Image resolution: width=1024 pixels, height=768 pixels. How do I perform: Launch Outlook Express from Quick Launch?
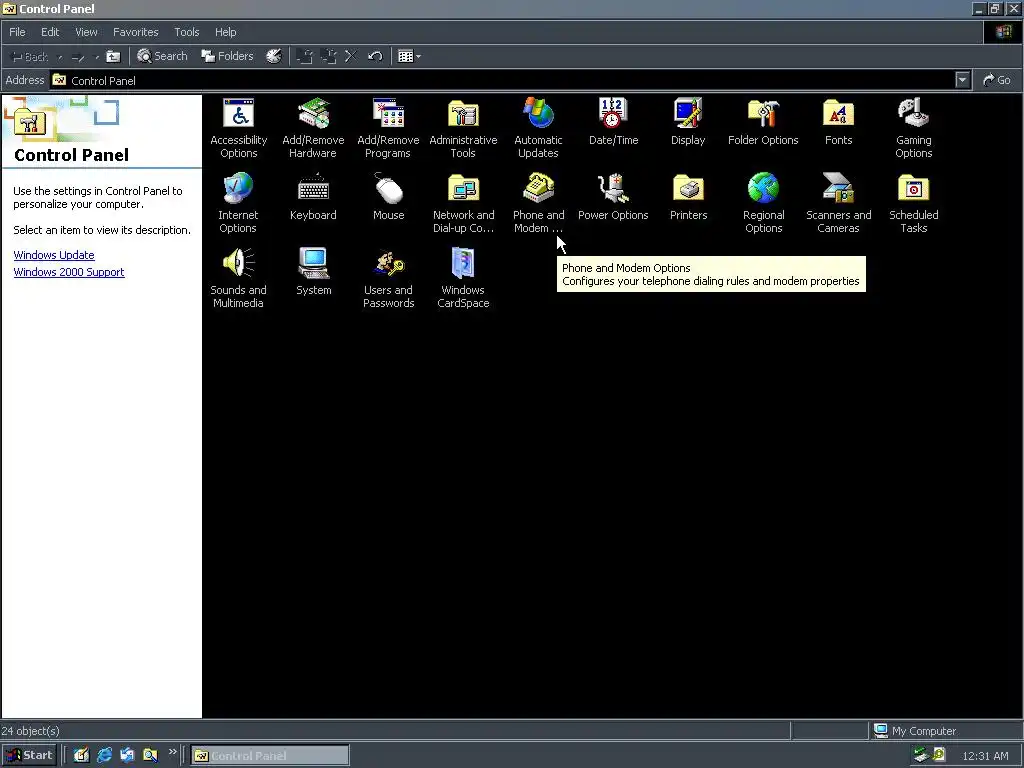click(x=127, y=756)
